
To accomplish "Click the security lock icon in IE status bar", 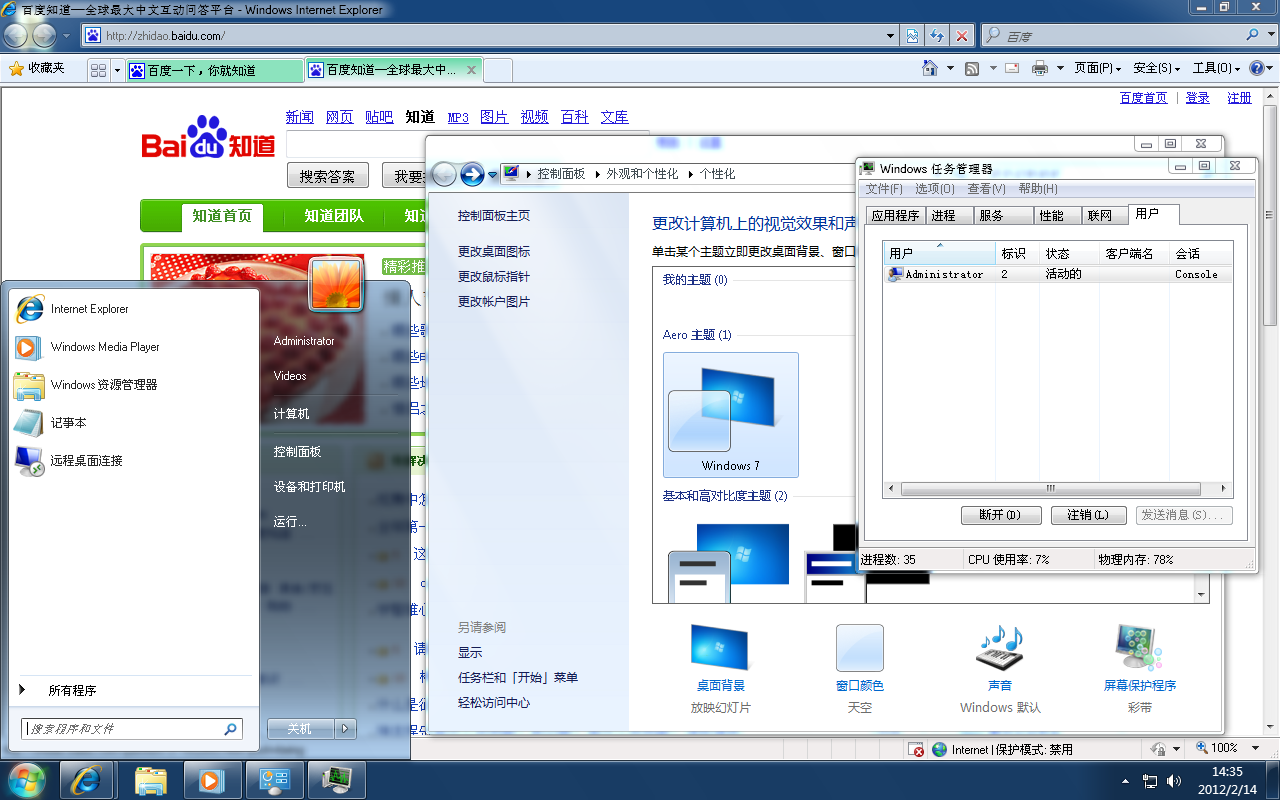I will [x=1157, y=749].
